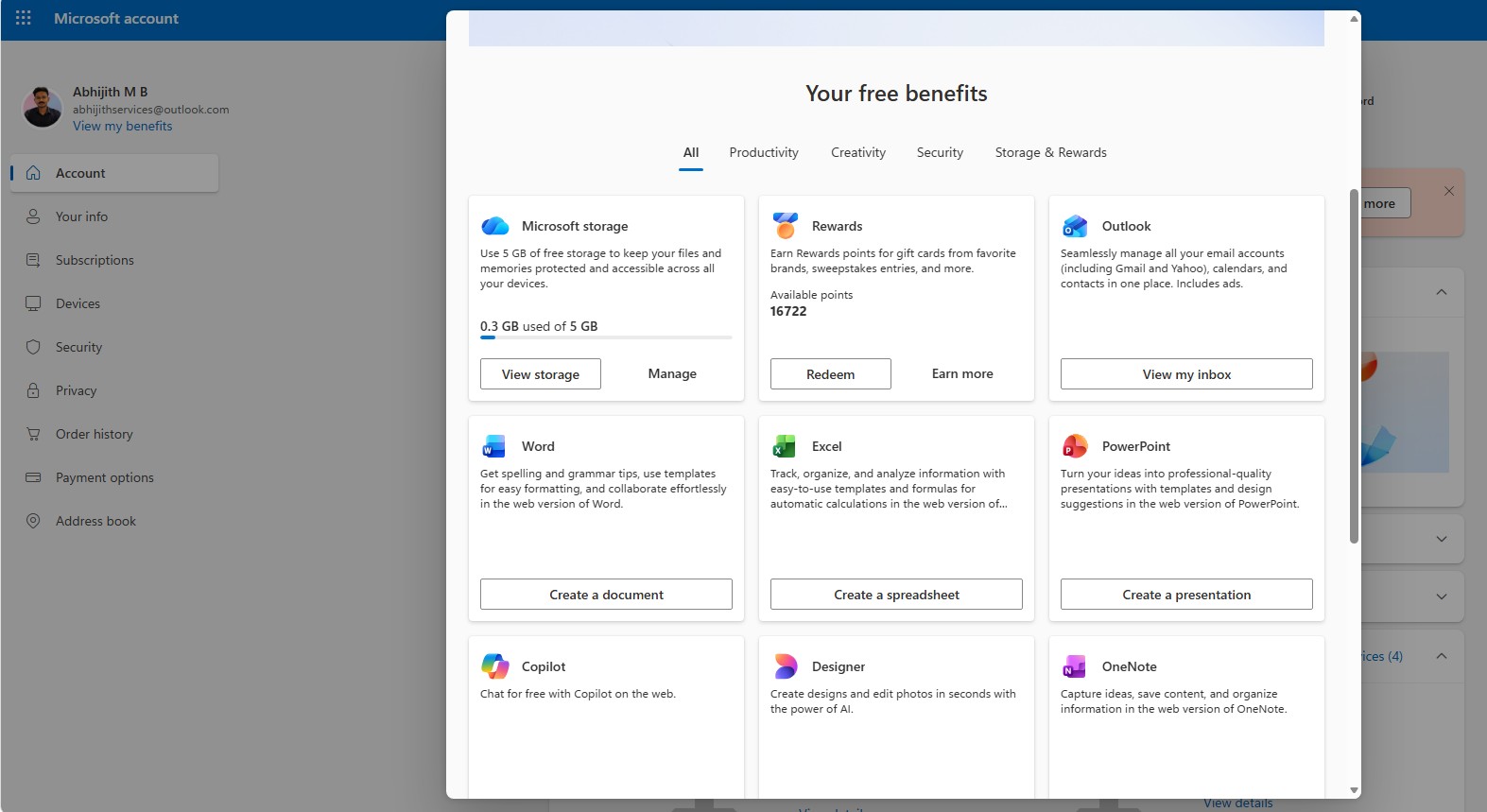Screen dimensions: 1487x812
Task: Open Payment options in sidebar
Action: [x=114, y=477]
